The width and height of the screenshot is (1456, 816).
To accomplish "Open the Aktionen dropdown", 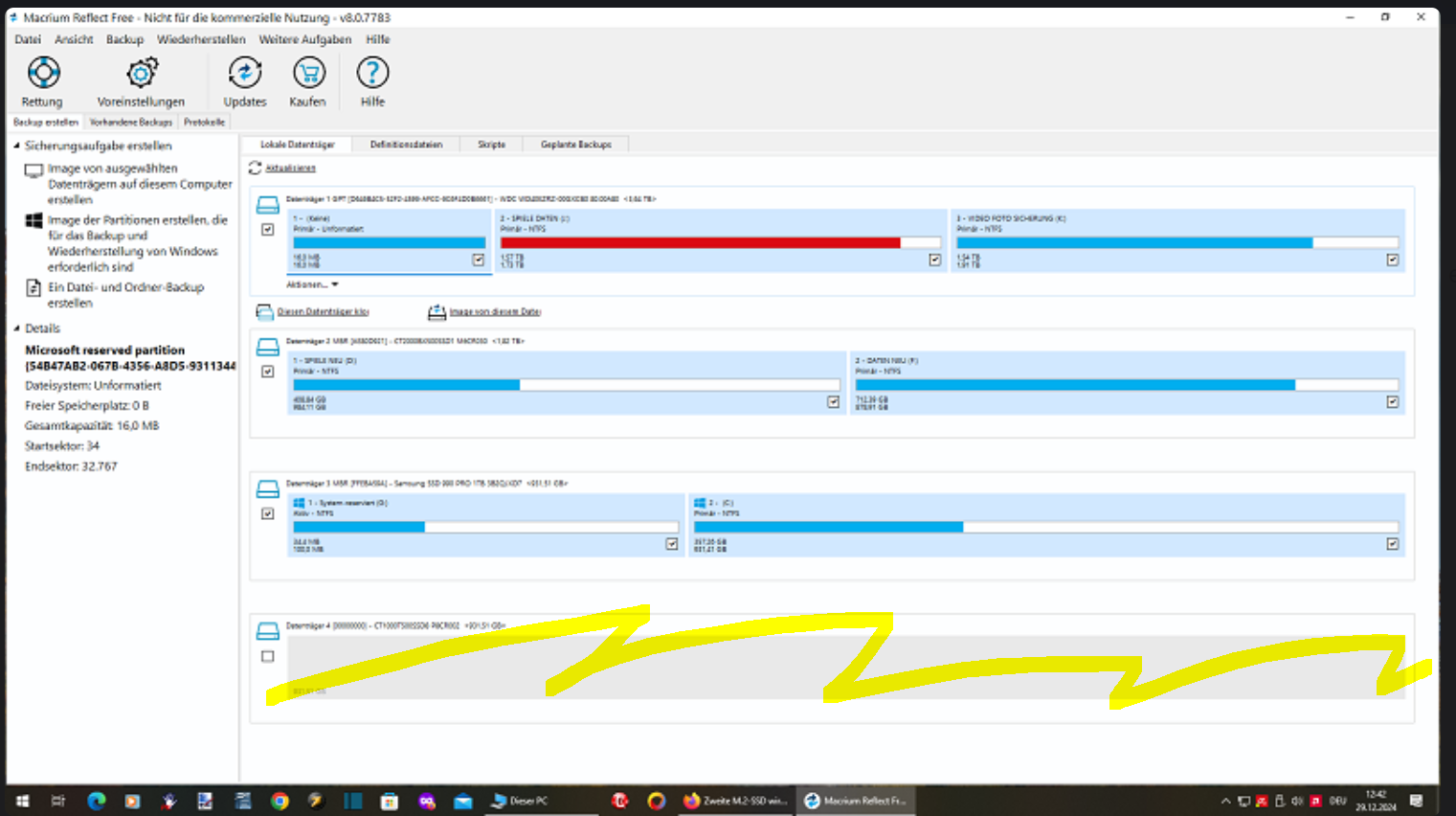I will (x=312, y=284).
